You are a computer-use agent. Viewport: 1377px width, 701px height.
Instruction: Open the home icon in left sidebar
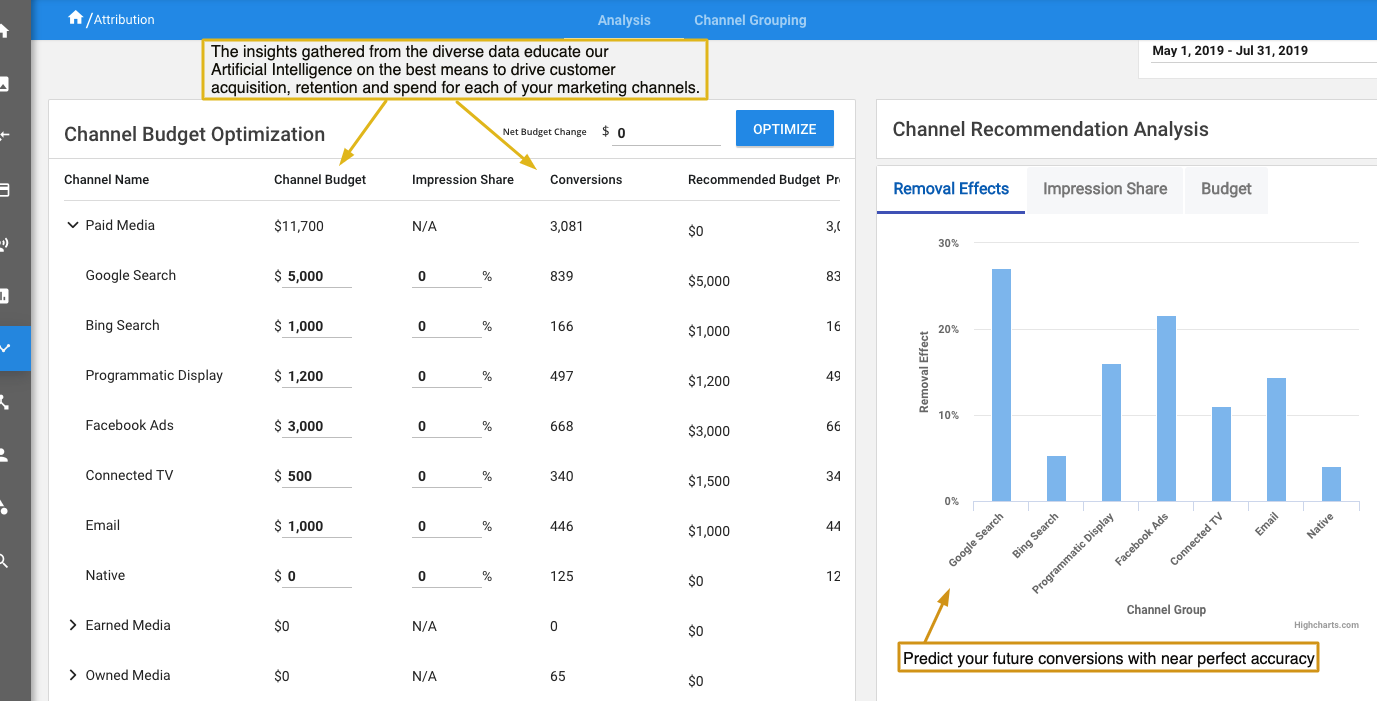click(x=5, y=31)
